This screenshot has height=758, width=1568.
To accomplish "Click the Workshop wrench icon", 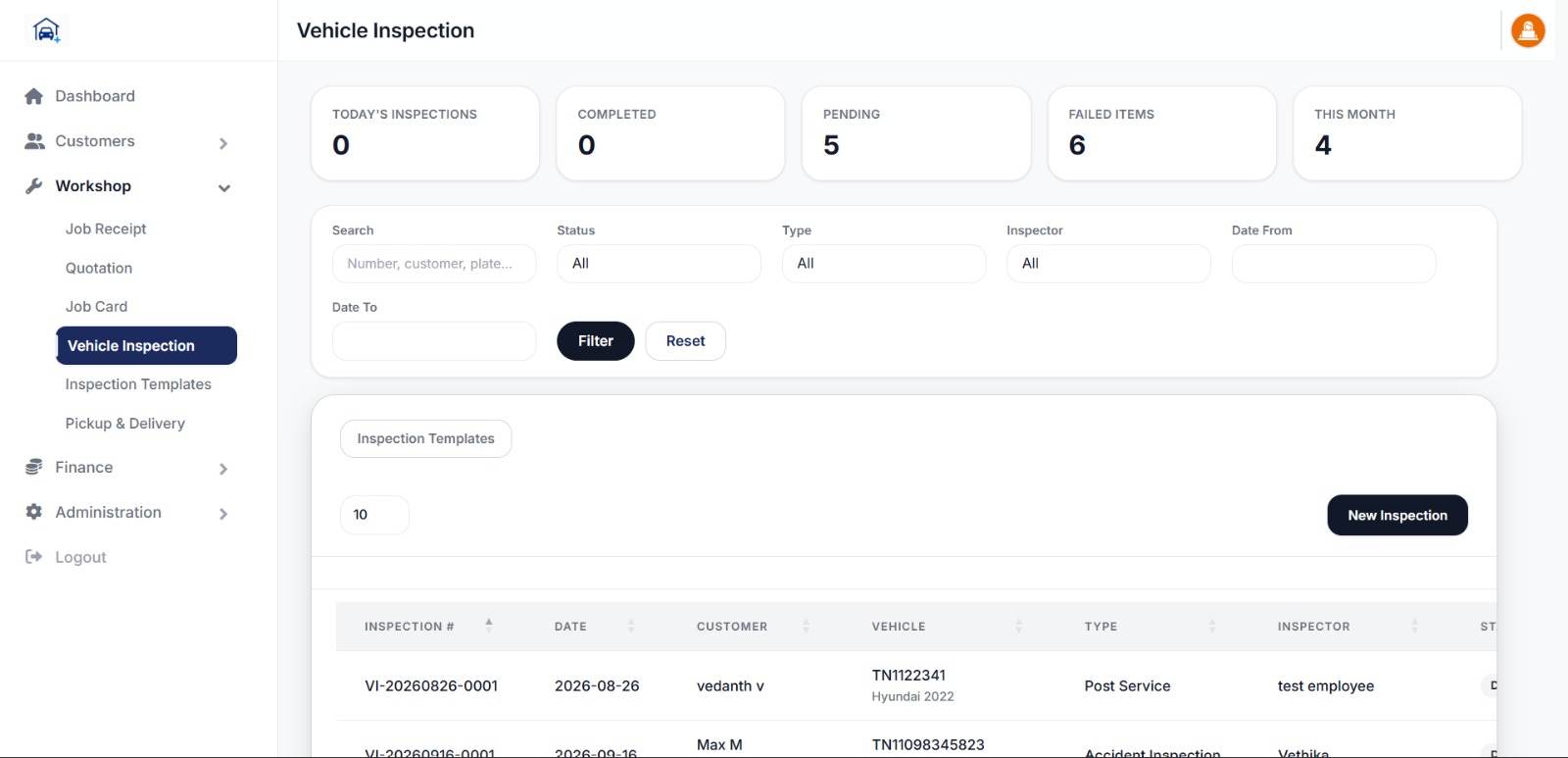I will (33, 186).
